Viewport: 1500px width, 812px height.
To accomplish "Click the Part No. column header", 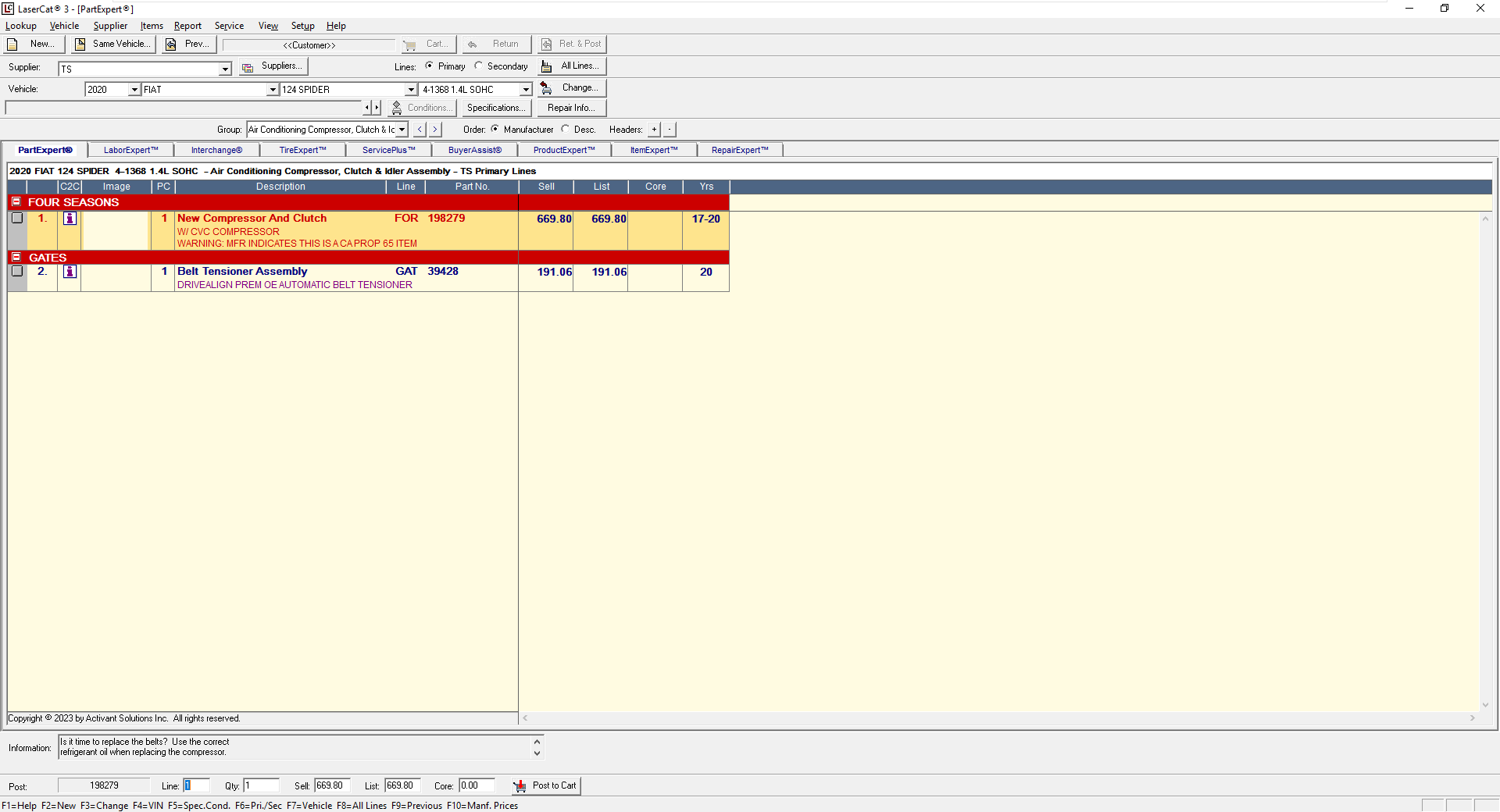I will (x=472, y=187).
